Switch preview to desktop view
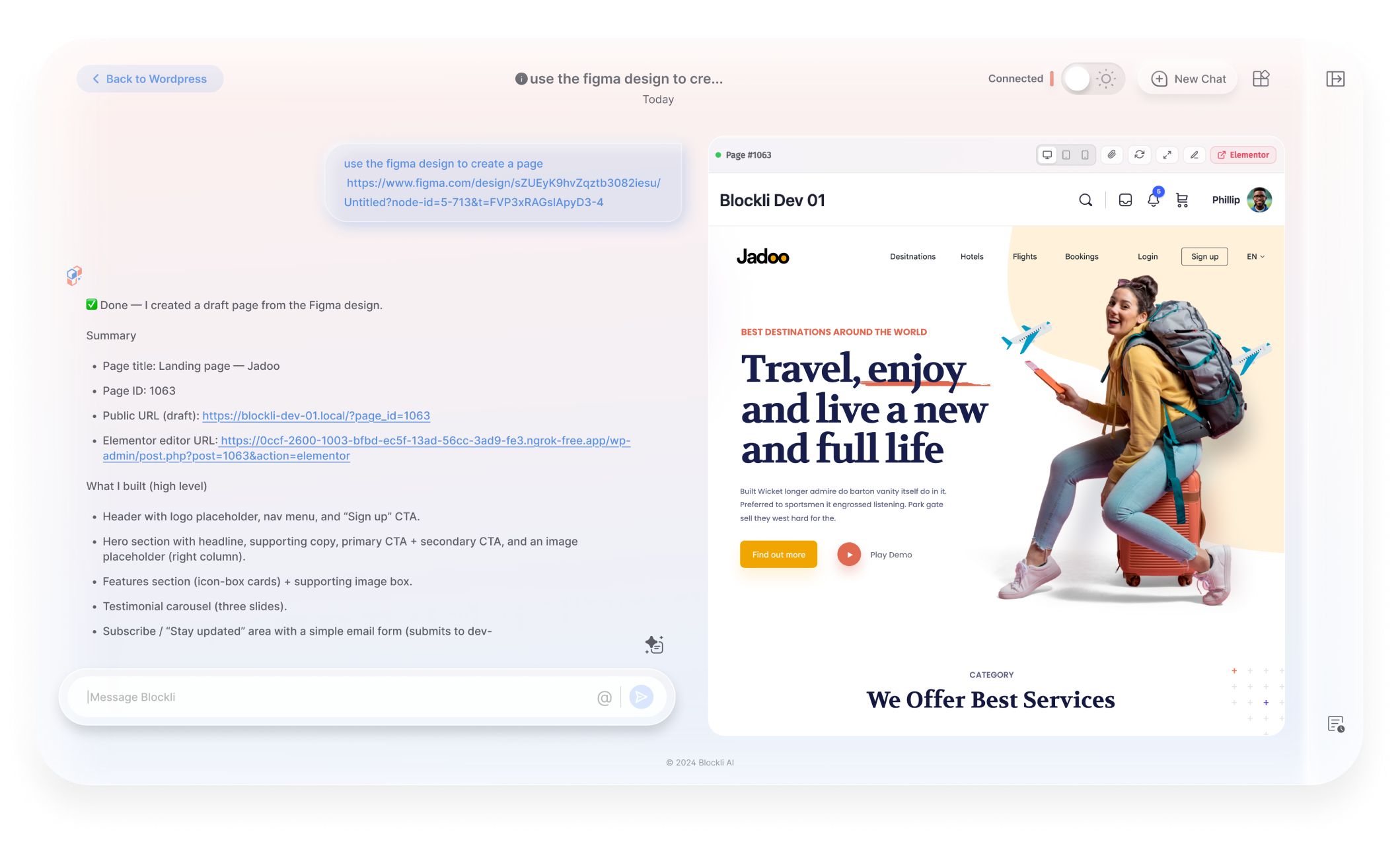This screenshot has height=842, width=1400. tap(1047, 155)
